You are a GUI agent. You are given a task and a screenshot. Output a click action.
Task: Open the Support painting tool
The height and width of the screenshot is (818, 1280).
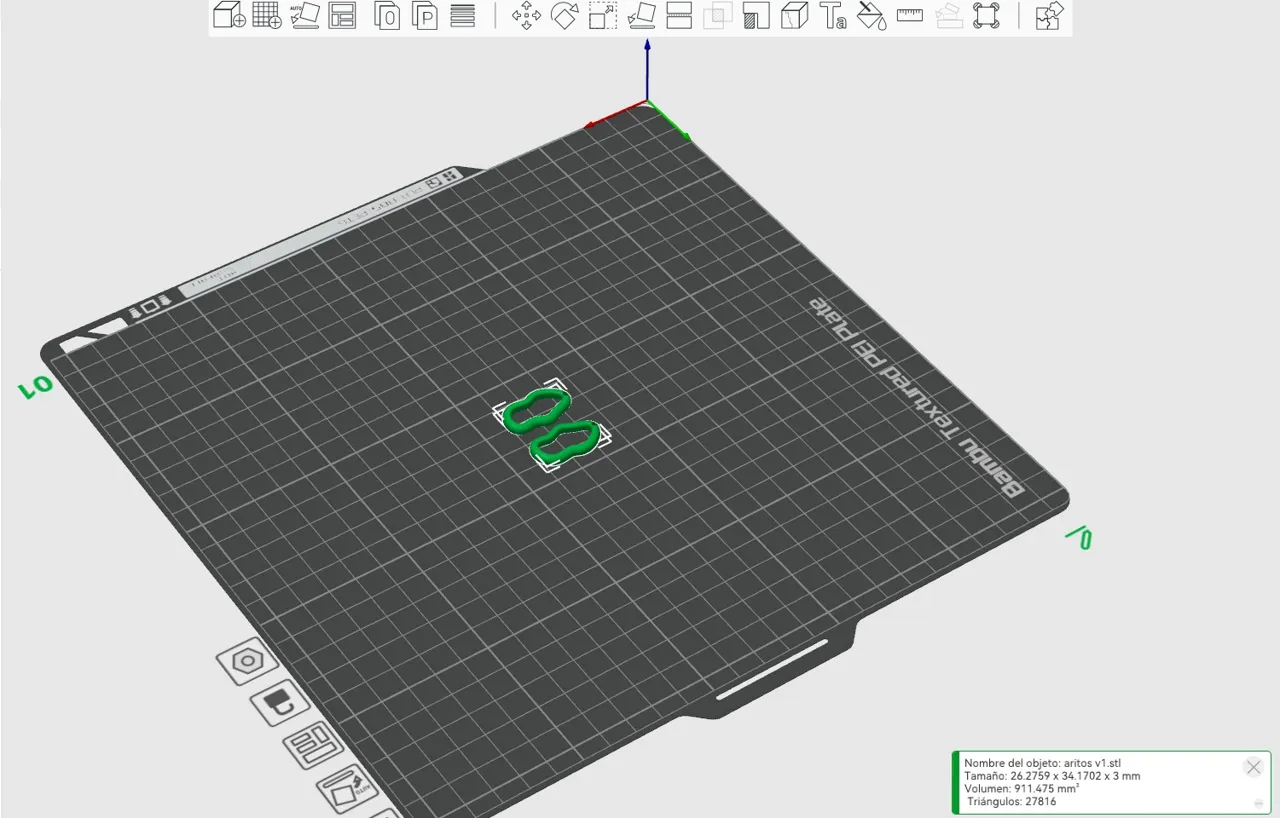(756, 16)
